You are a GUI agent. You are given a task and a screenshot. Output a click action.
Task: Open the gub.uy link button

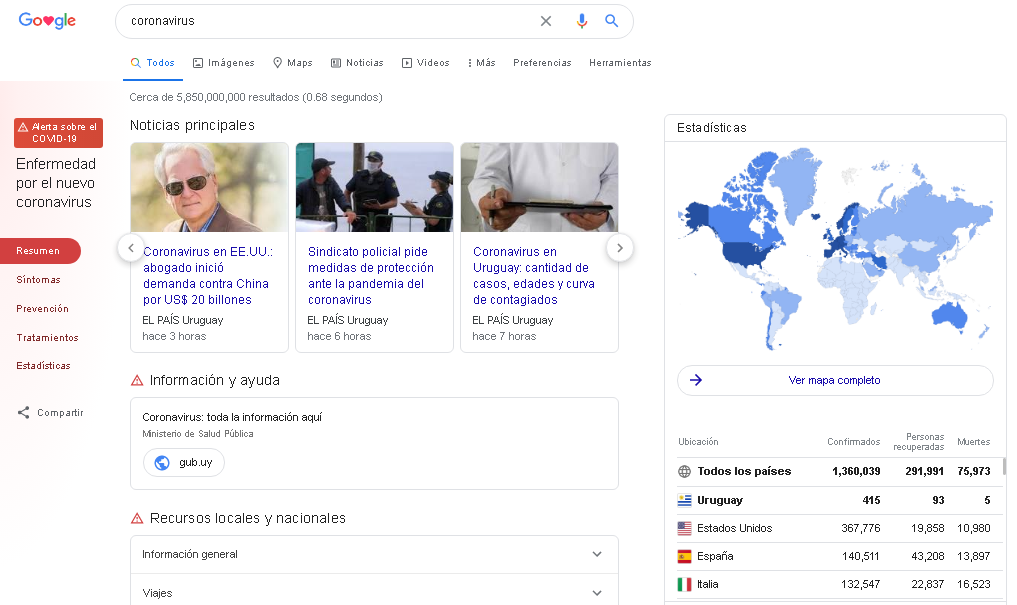(184, 462)
